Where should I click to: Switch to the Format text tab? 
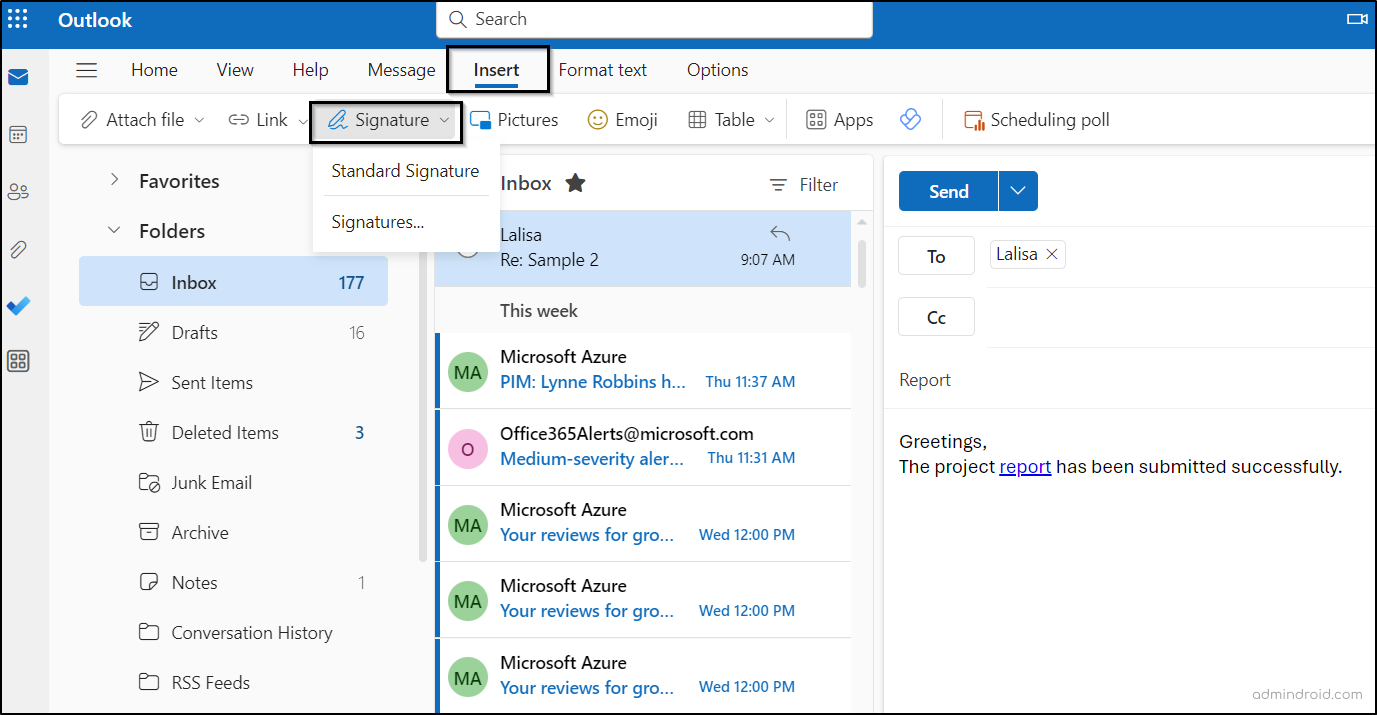pyautogui.click(x=602, y=70)
